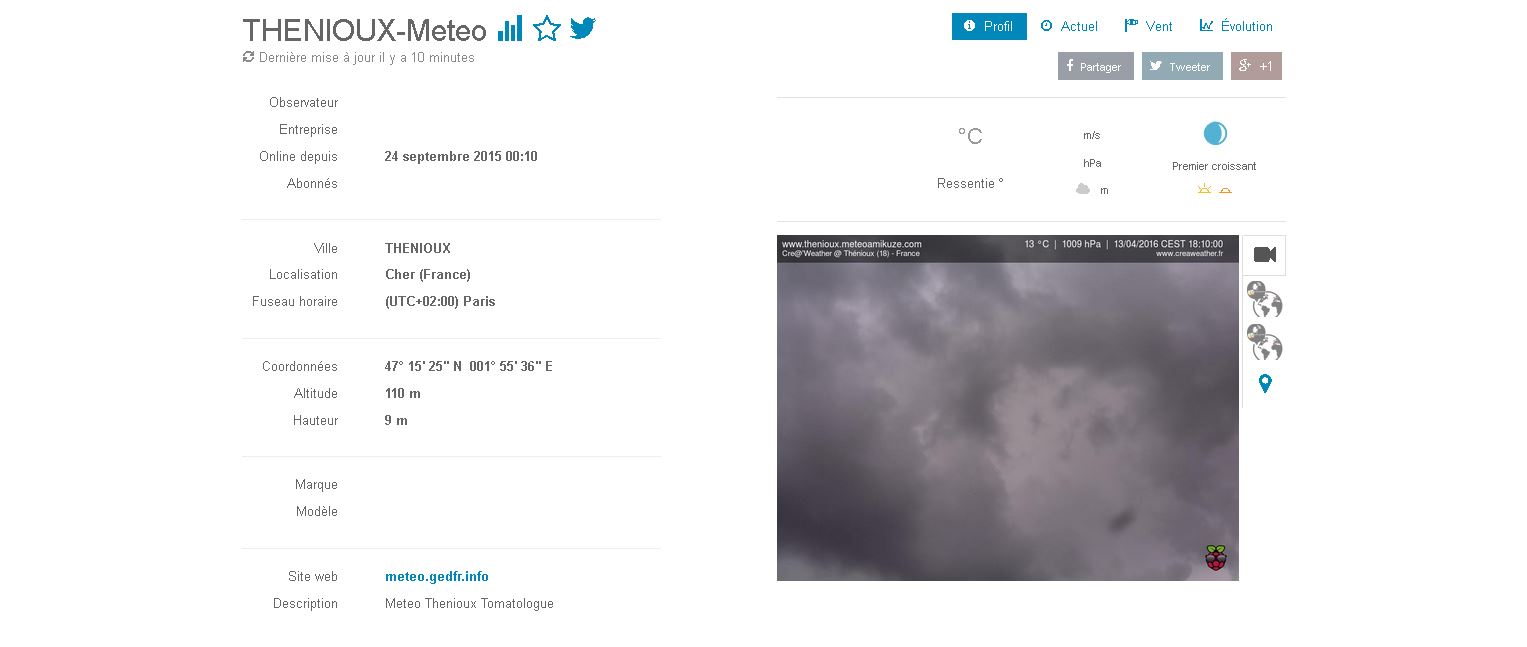Select the video camera webcam icon
The width and height of the screenshot is (1527, 647).
[1264, 255]
